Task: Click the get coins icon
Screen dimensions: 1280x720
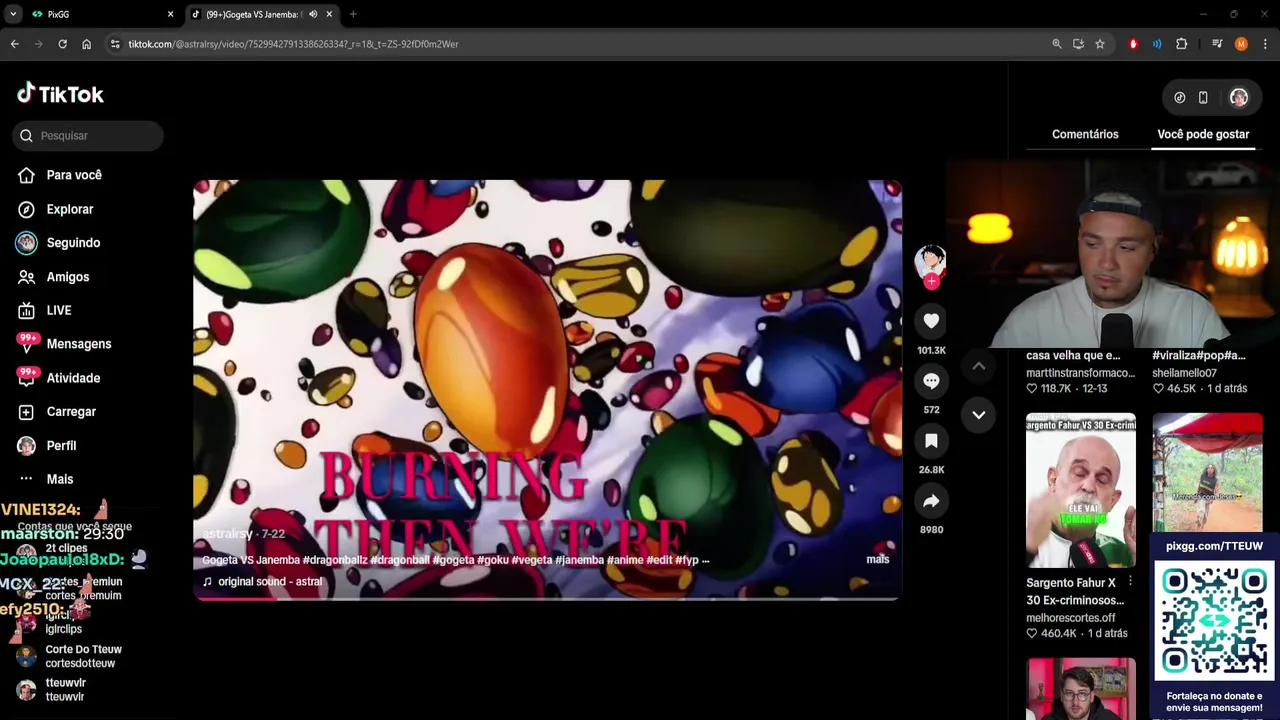Action: [x=1179, y=98]
